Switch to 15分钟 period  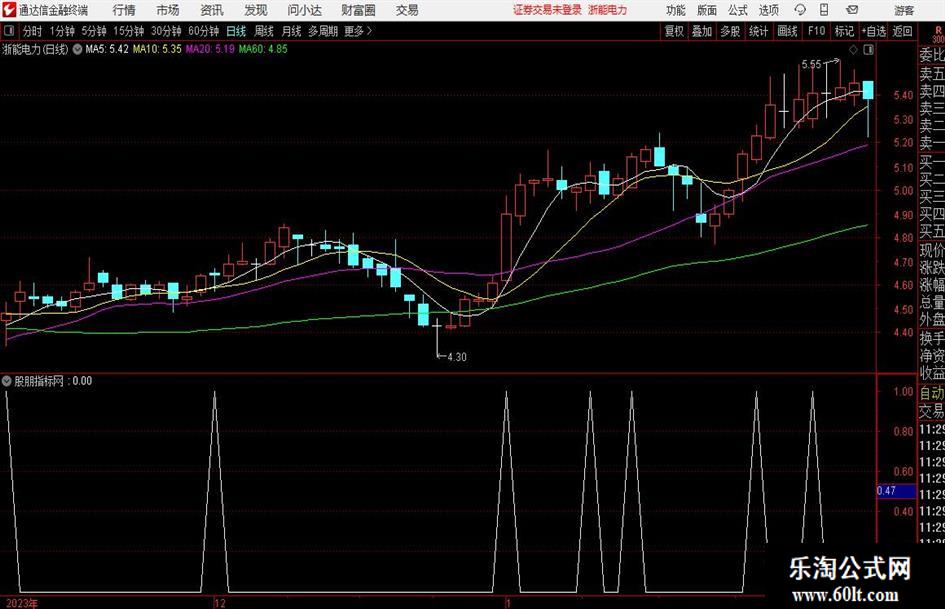[129, 31]
